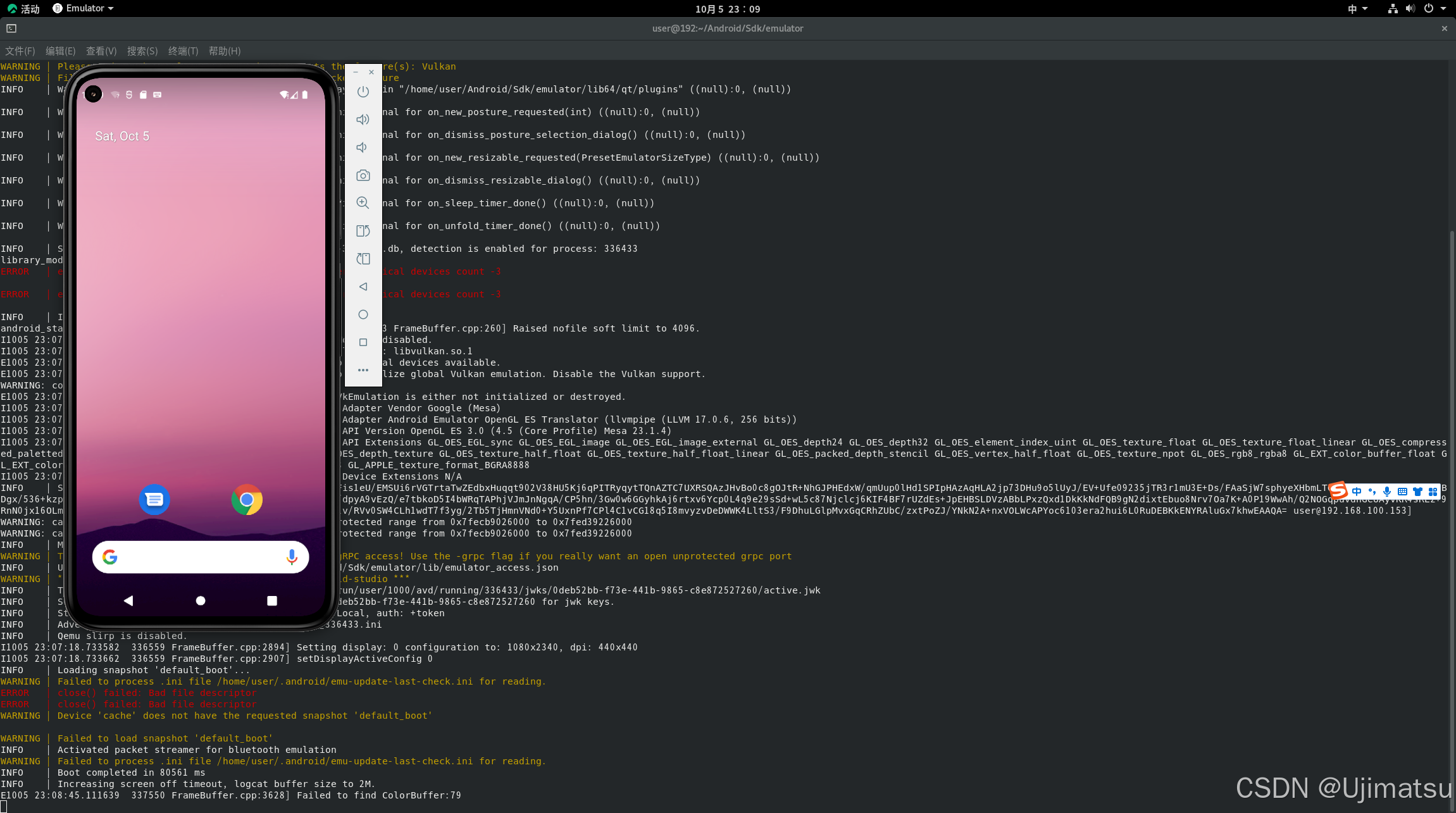Click the Google search bar field
Viewport: 1456px width, 813px height.
[x=196, y=557]
